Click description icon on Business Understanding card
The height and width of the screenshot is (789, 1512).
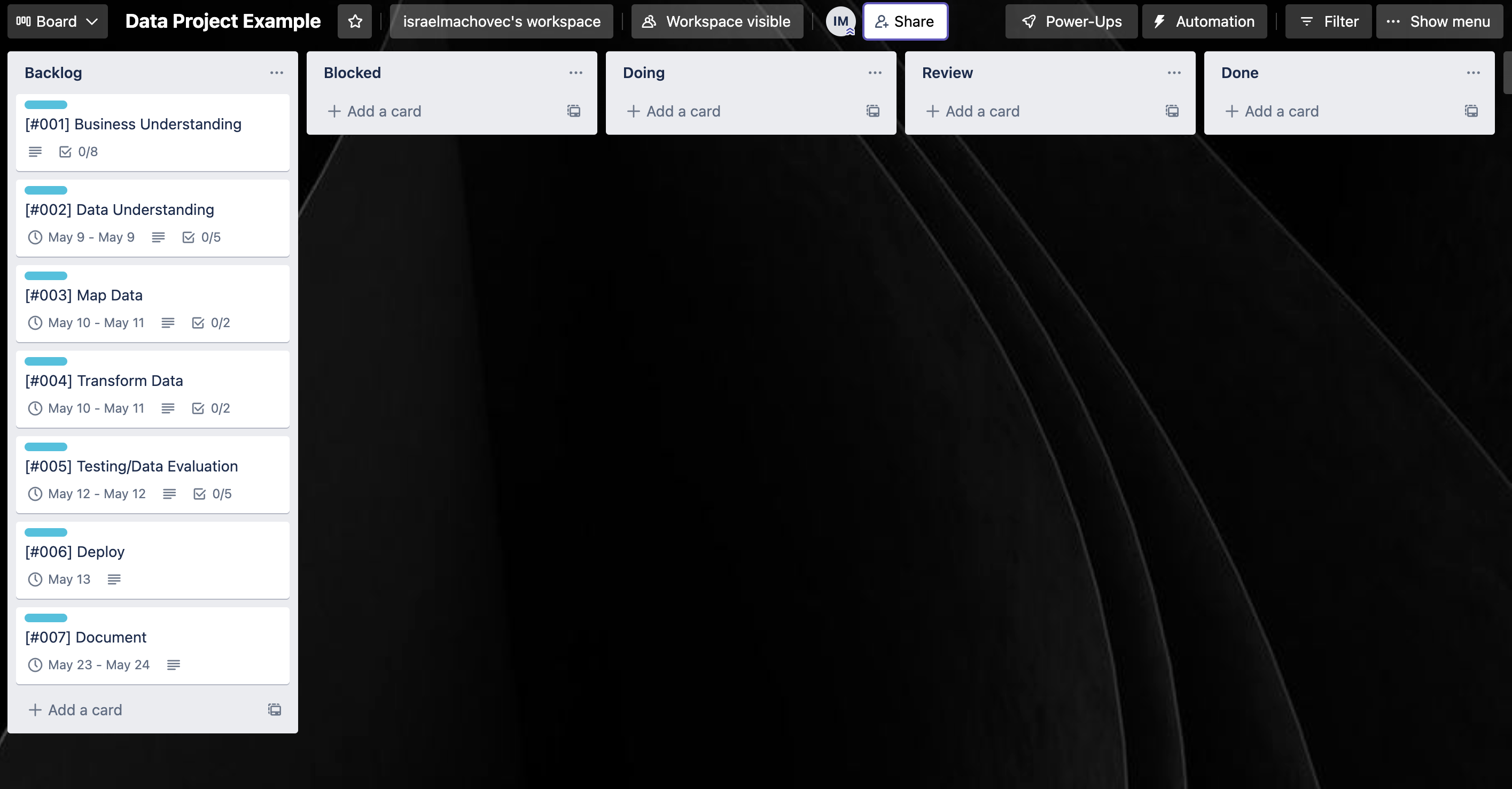35,152
